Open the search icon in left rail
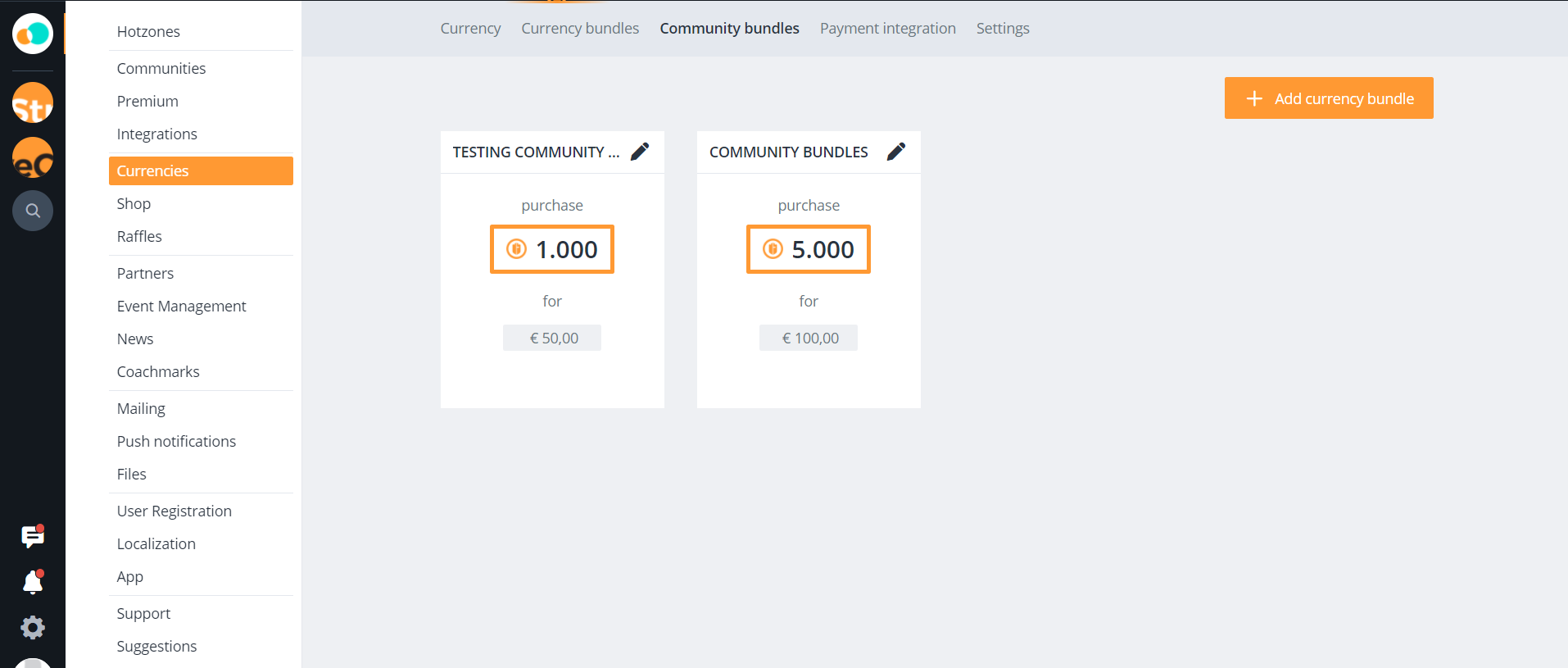 point(33,211)
